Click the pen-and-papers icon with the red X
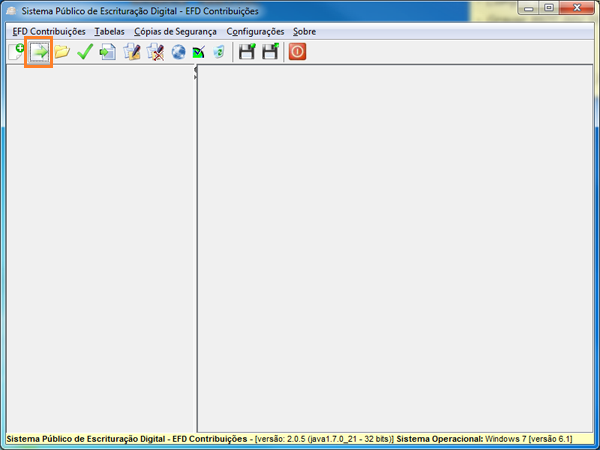The image size is (600, 450). click(x=155, y=52)
